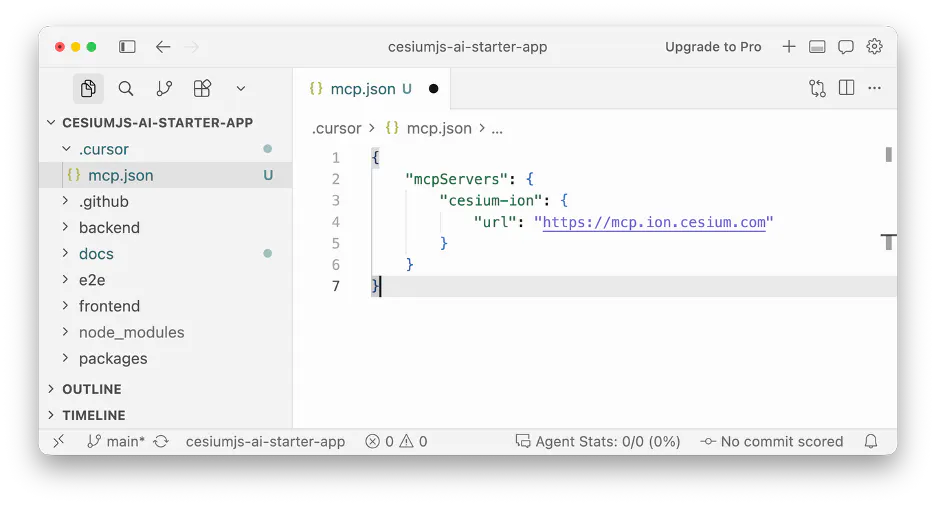This screenshot has height=506, width=936.
Task: Show more sidebar views dropdown chevron
Action: 241,89
